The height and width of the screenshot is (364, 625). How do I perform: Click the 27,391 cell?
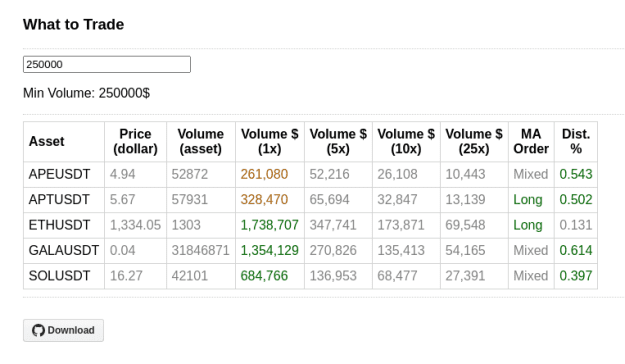[x=474, y=276]
